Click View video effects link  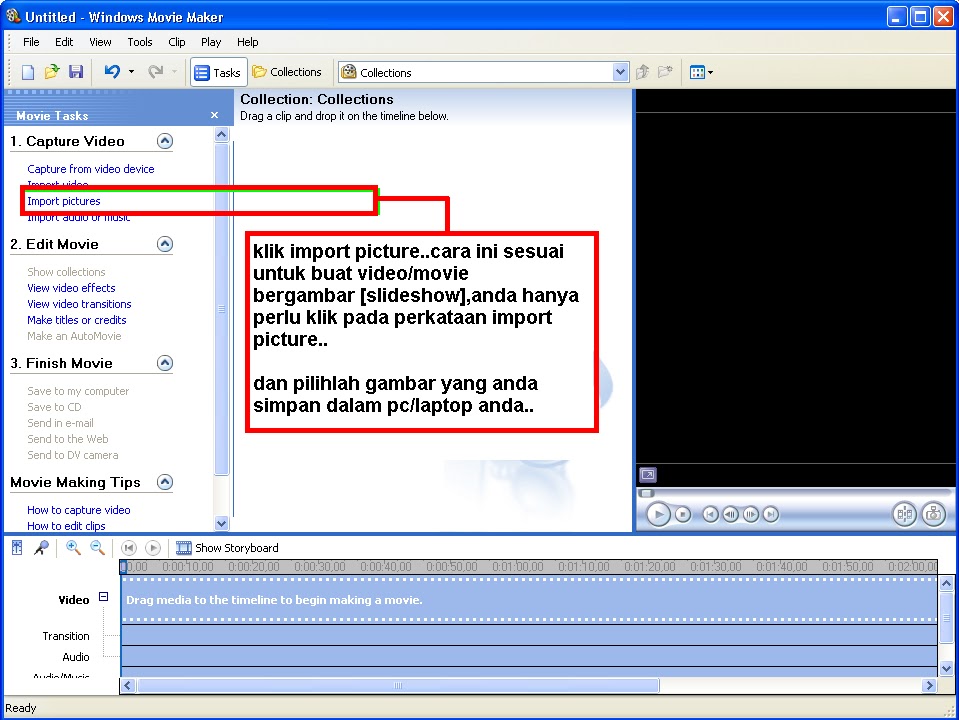click(71, 288)
